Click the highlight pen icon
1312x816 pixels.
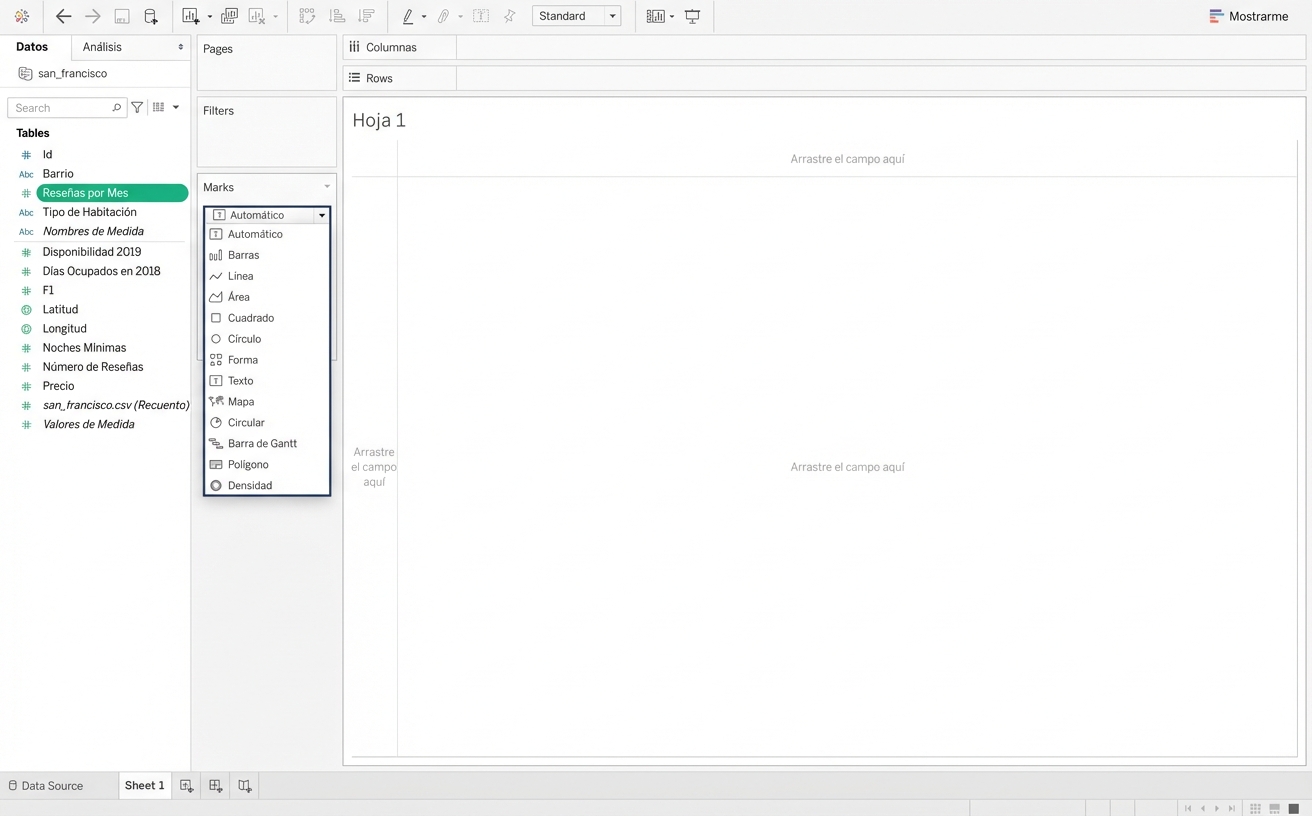[408, 16]
